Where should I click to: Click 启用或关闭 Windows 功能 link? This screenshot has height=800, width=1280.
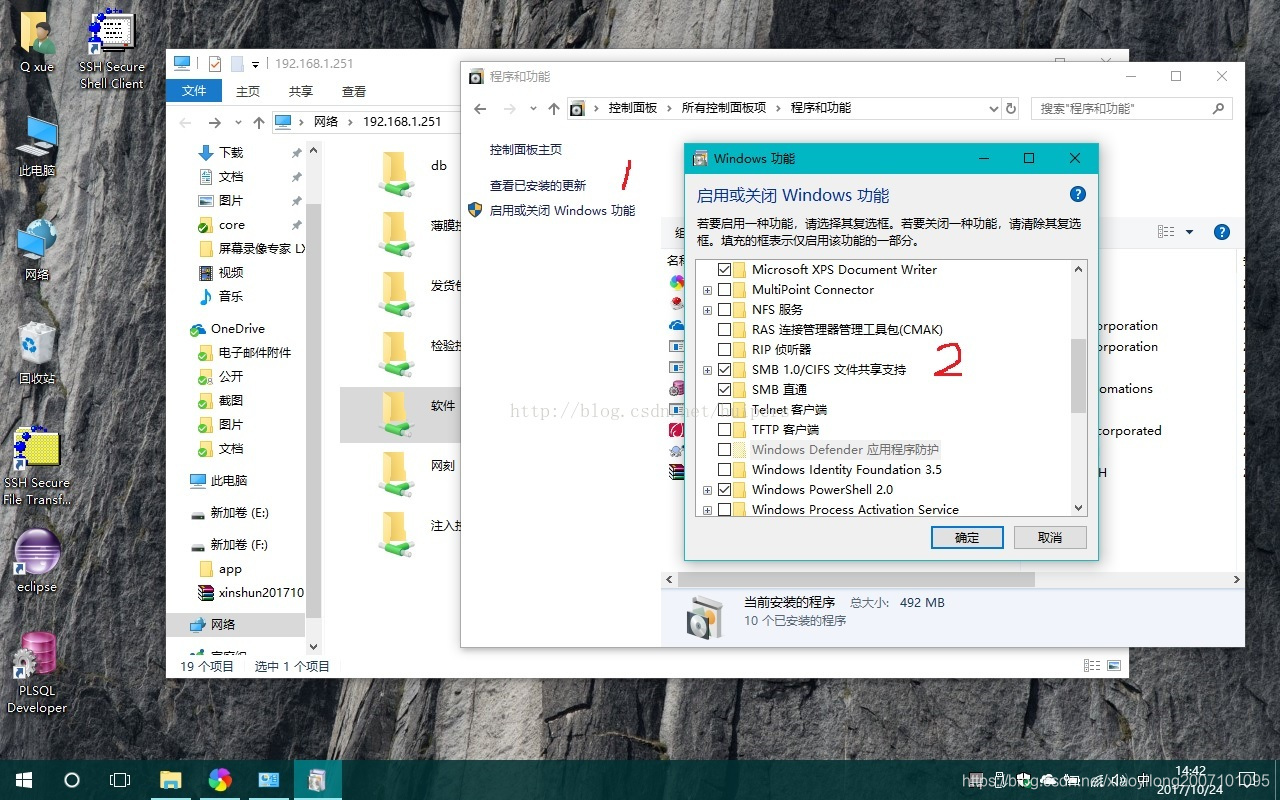coord(562,210)
